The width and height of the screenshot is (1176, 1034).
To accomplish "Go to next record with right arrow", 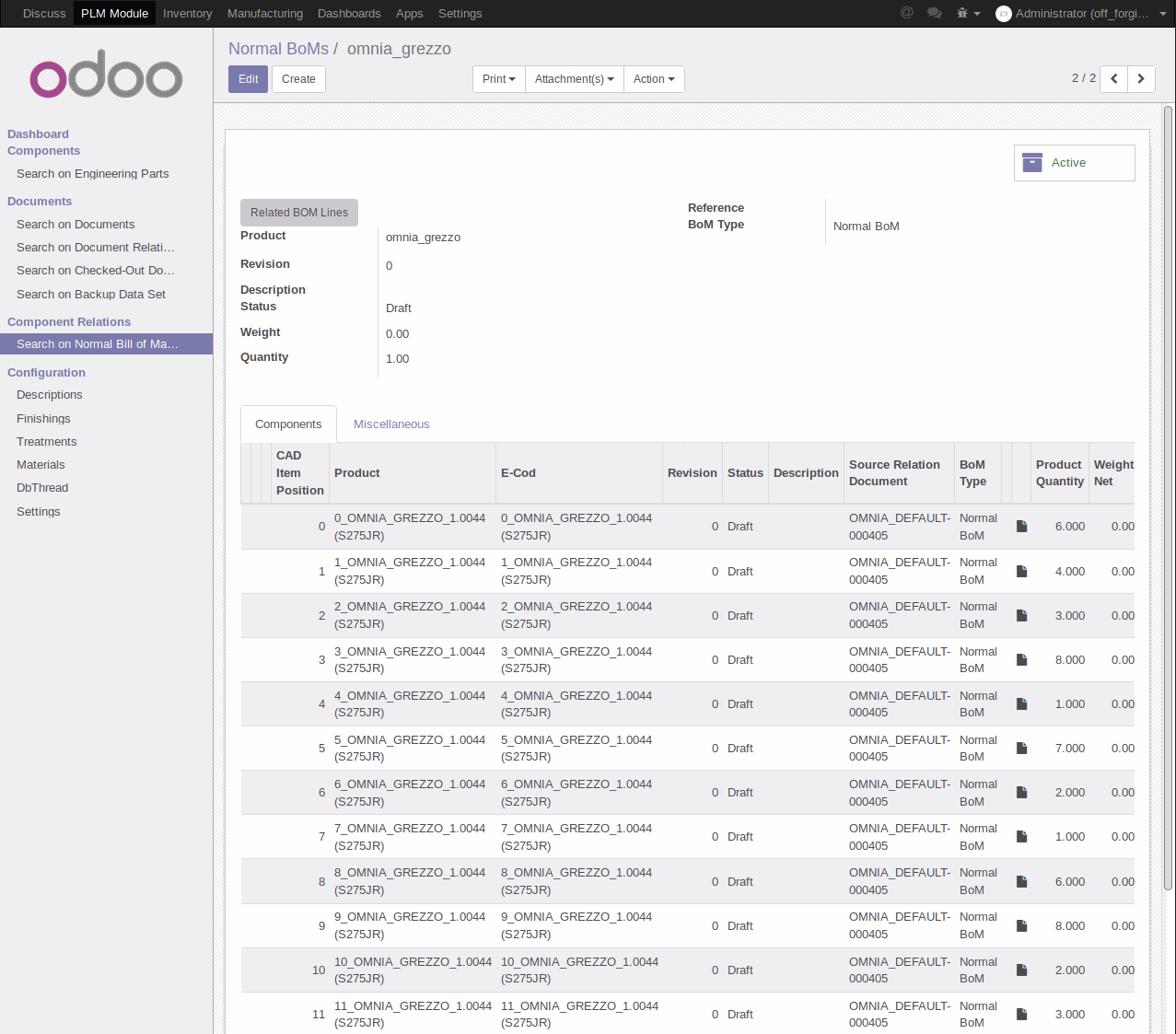I will click(1141, 79).
